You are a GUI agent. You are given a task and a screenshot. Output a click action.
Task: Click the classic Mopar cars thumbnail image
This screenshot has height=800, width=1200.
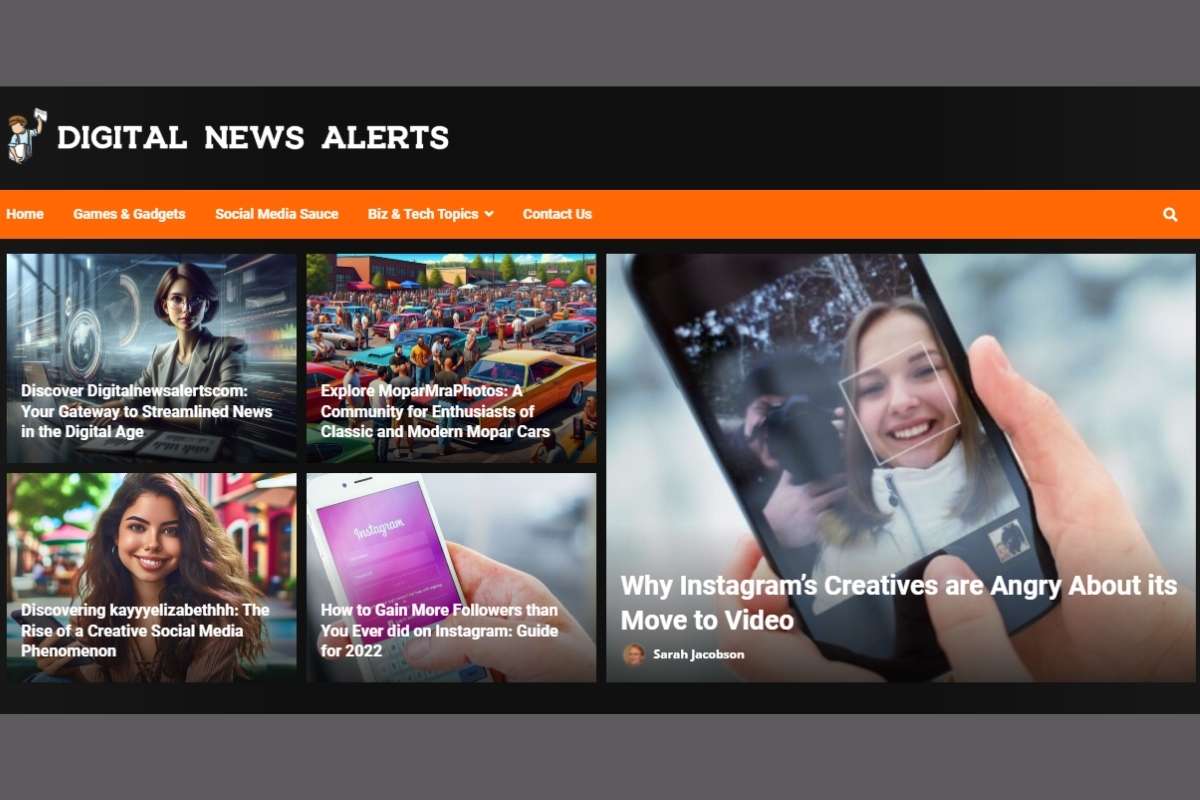tap(452, 320)
